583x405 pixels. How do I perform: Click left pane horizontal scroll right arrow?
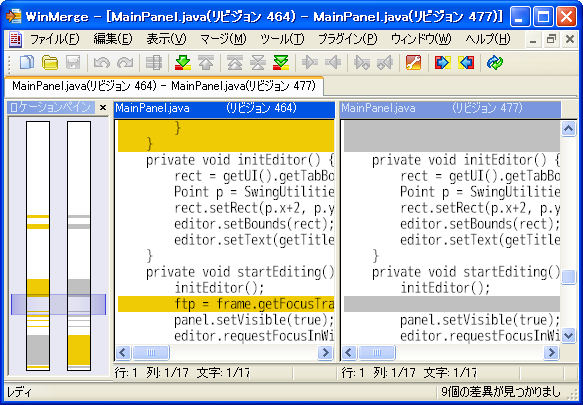[x=325, y=352]
